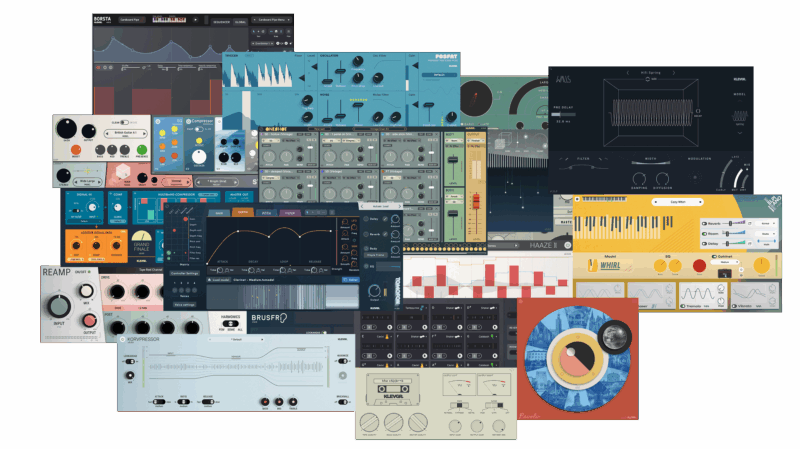Click the large GAIN knob on the guitar amp
800x449 pixels.
[66, 129]
